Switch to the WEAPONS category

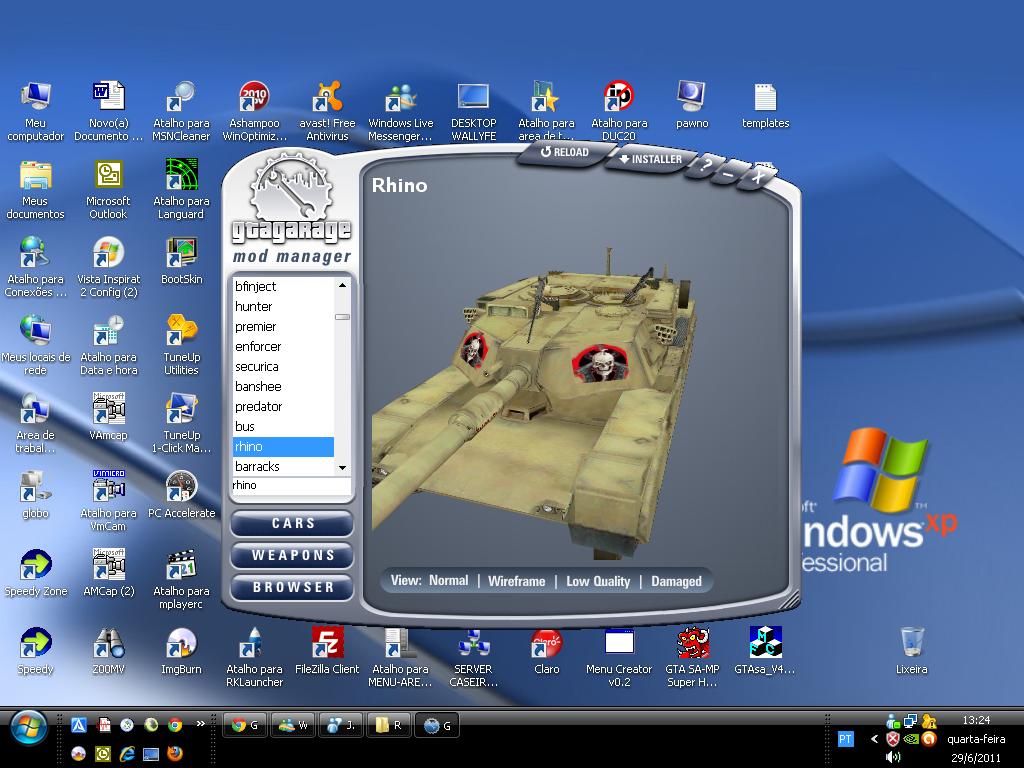292,555
